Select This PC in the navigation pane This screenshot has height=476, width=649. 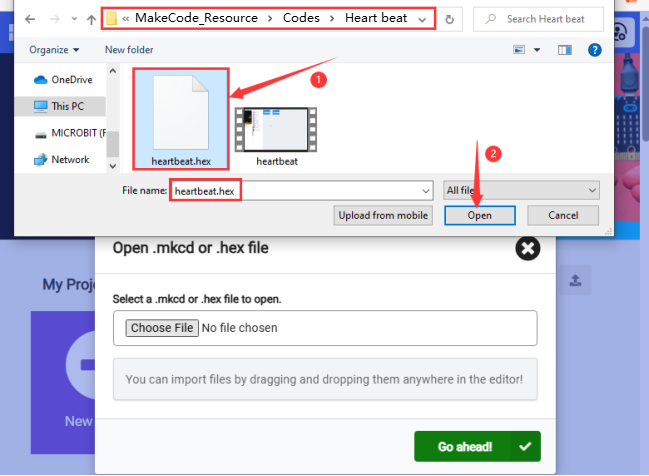(59, 106)
